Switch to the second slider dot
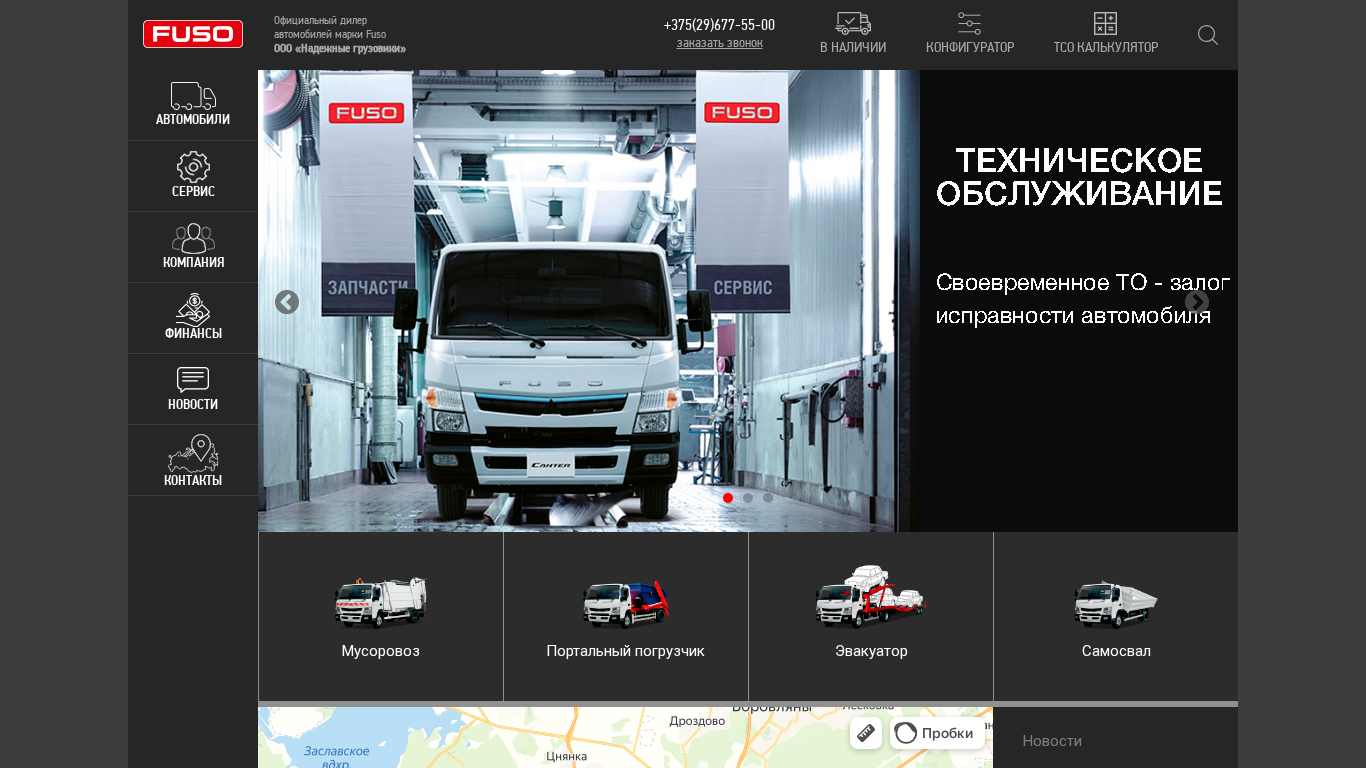Viewport: 1366px width, 768px height. pos(748,498)
